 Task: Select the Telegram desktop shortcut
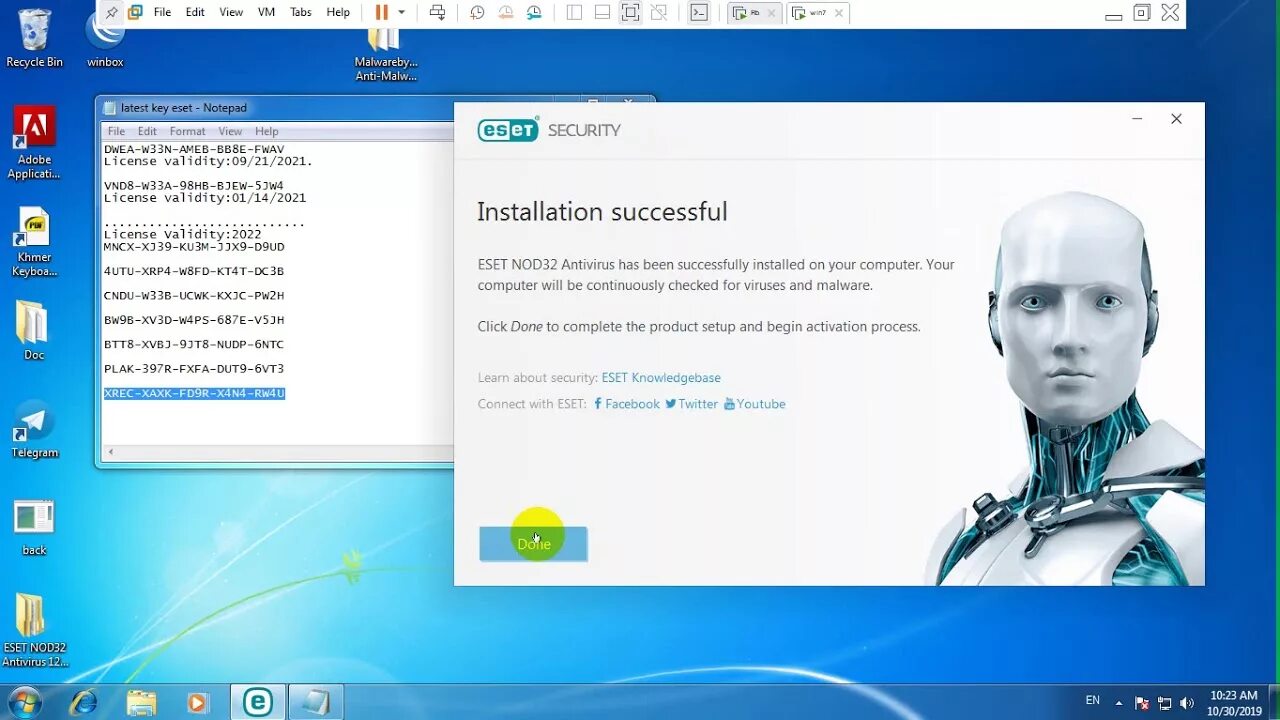click(34, 429)
